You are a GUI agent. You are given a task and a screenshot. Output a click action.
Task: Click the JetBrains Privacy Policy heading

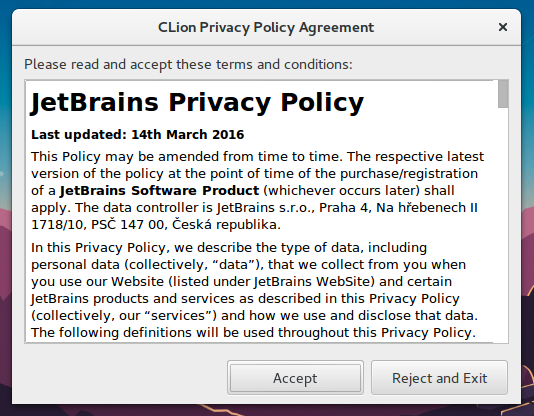[198, 102]
